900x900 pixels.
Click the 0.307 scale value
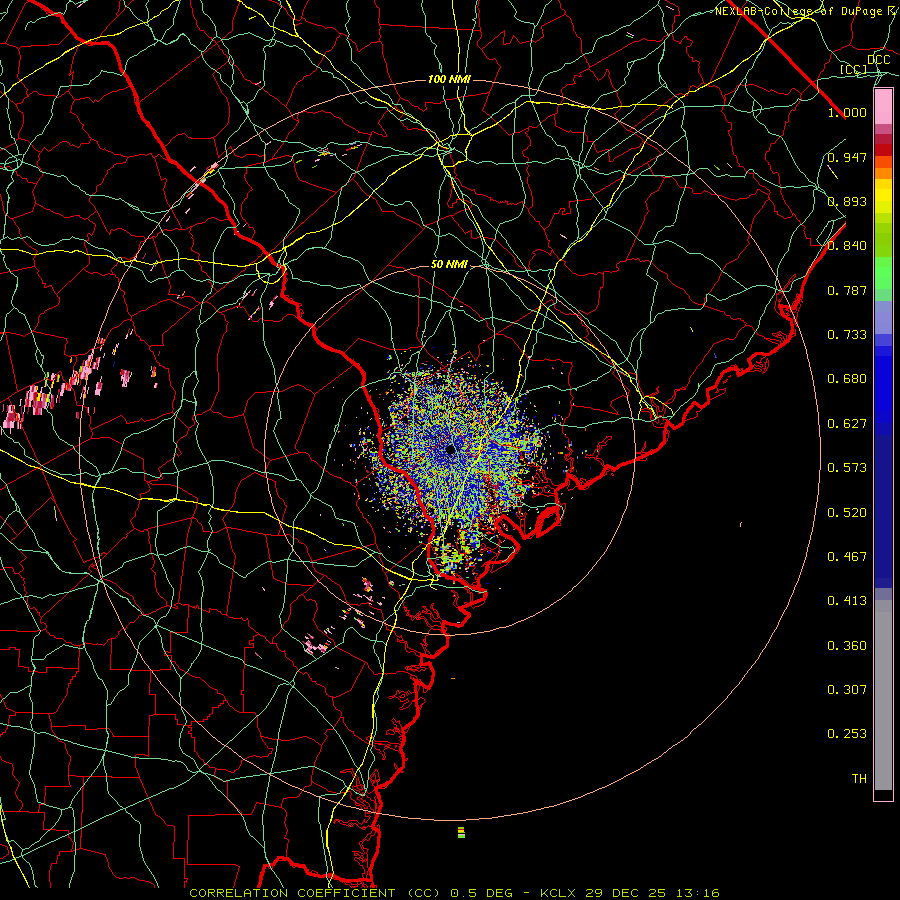coord(847,690)
